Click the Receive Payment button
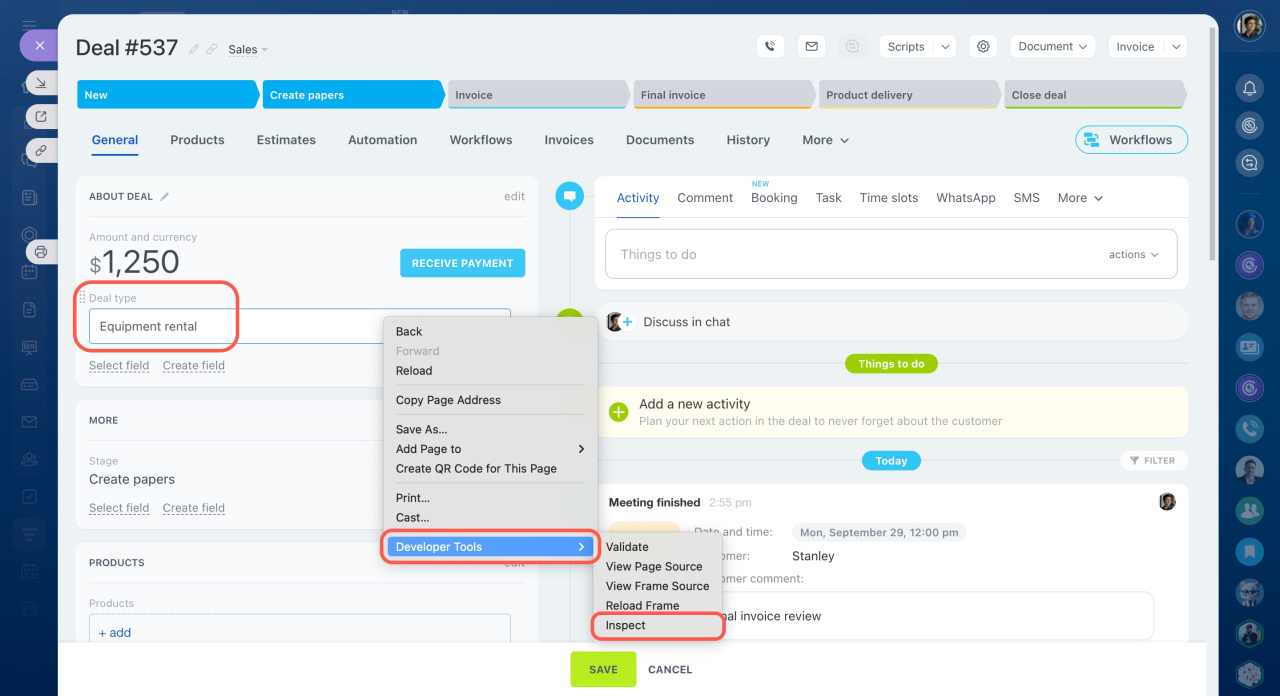The image size is (1280, 696). point(462,263)
